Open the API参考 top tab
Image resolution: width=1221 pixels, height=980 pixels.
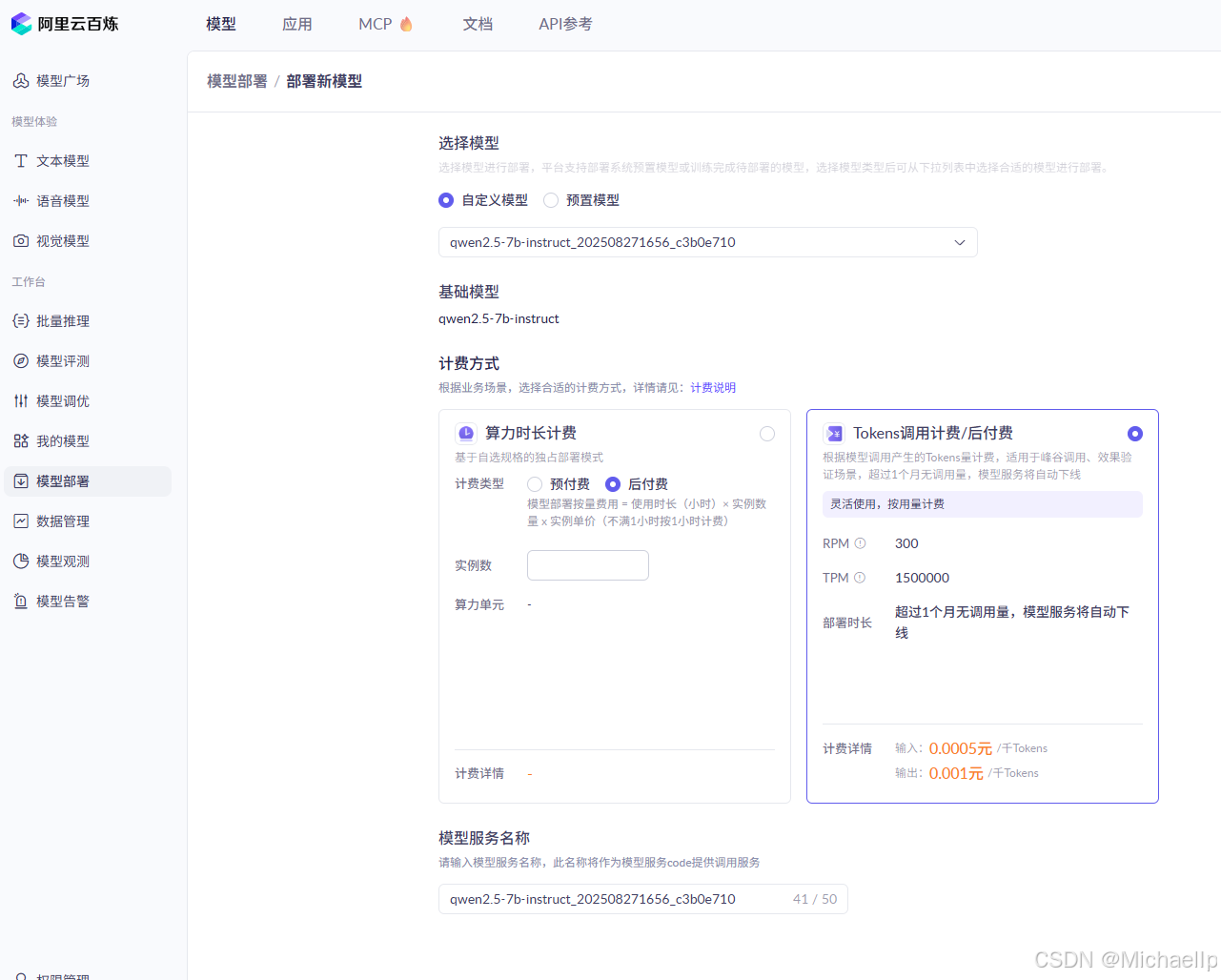[x=565, y=24]
